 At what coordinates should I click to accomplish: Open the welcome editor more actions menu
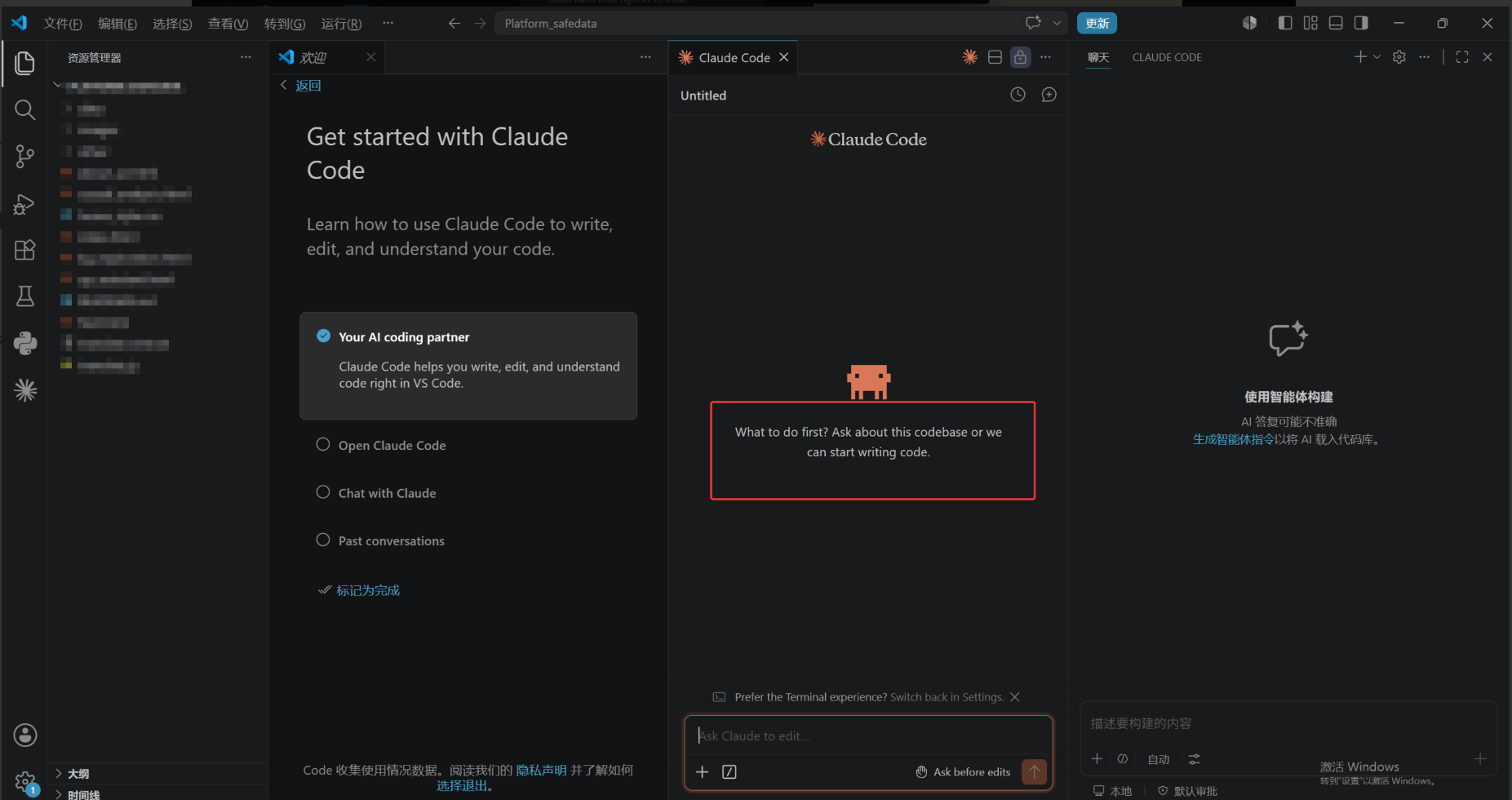pyautogui.click(x=645, y=57)
